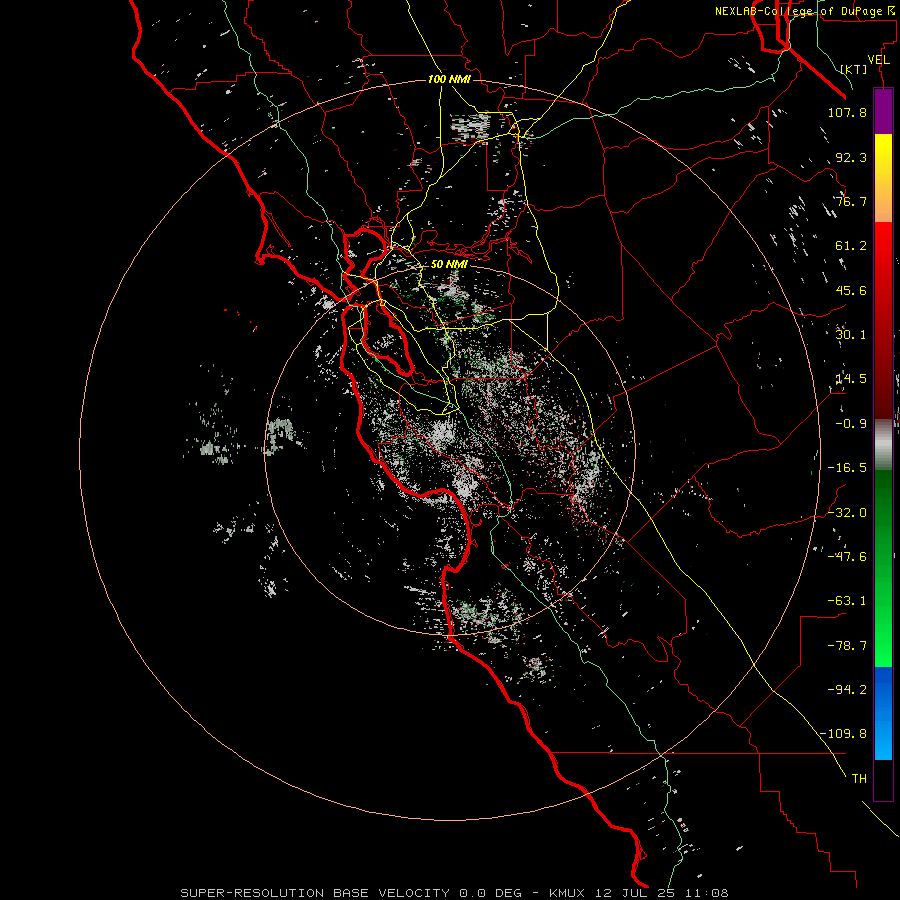Click the Super-Resolution Base Velocity KMUX caption
900x900 pixels.
[454, 893]
